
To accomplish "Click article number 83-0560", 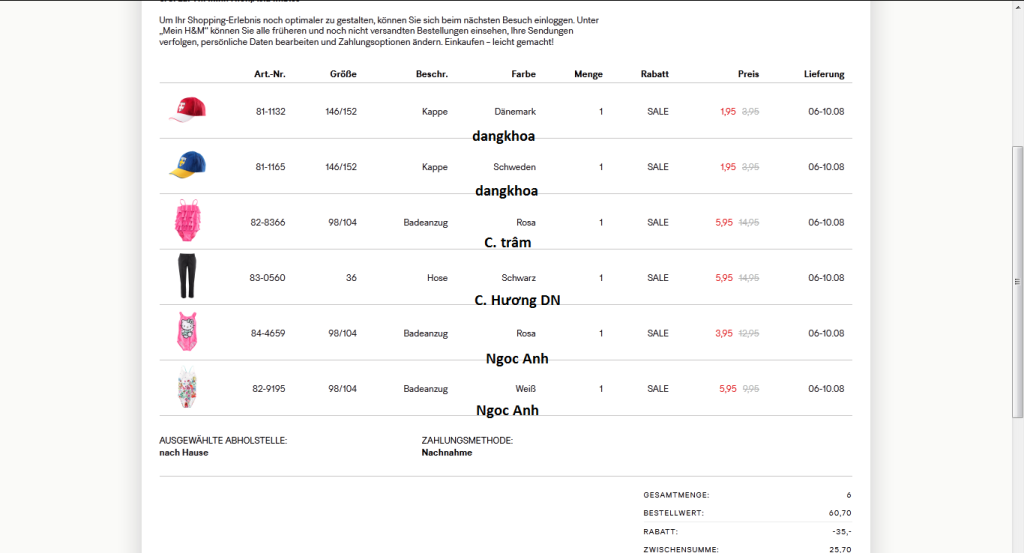I will click(x=267, y=278).
